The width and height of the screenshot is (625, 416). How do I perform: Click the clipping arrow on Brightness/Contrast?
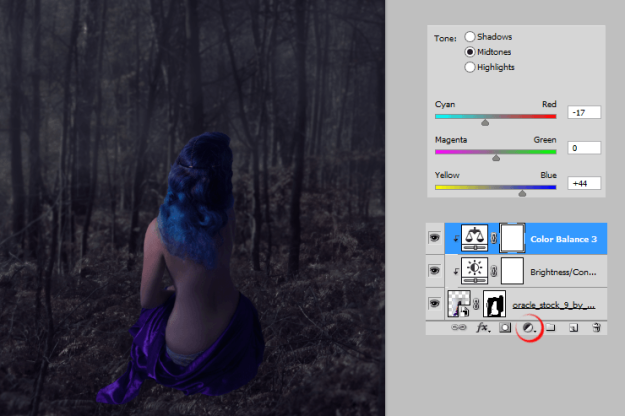click(456, 271)
